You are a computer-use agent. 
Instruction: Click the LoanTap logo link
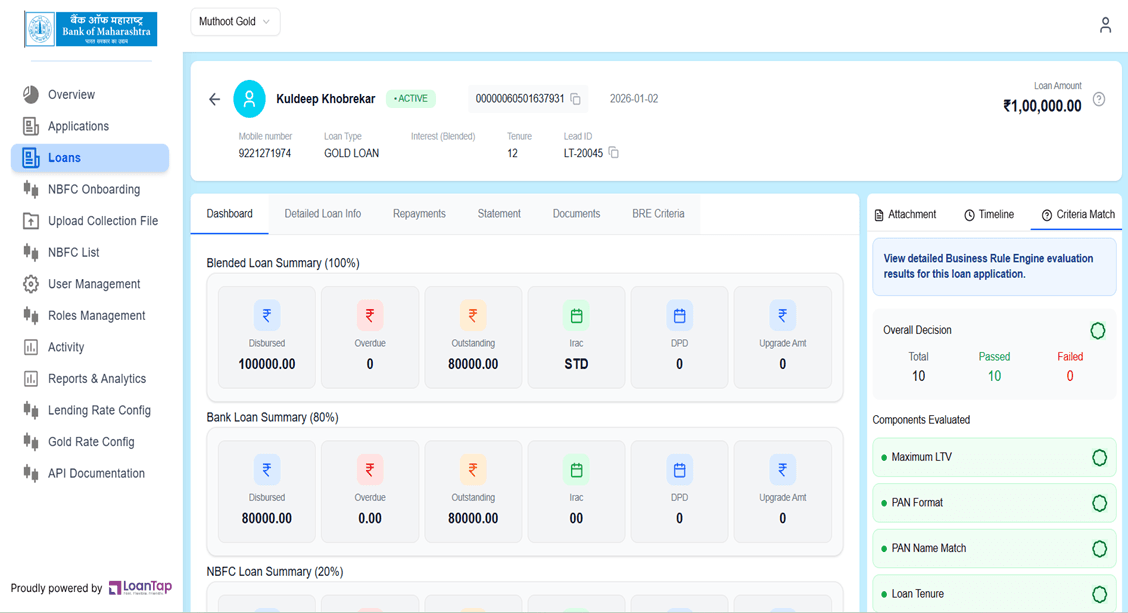pyautogui.click(x=140, y=588)
